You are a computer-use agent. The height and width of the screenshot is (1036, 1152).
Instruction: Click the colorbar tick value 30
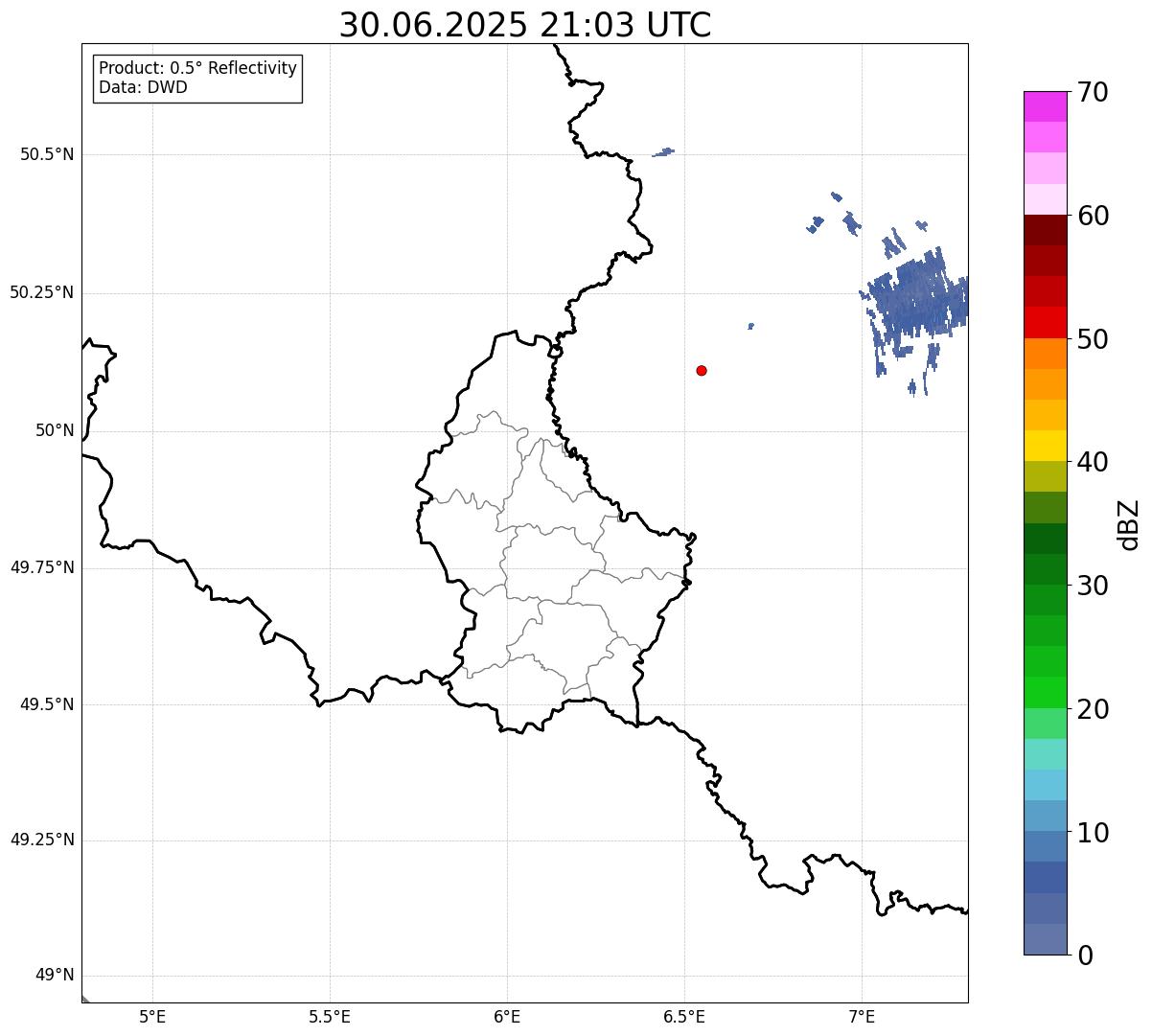point(1093,586)
